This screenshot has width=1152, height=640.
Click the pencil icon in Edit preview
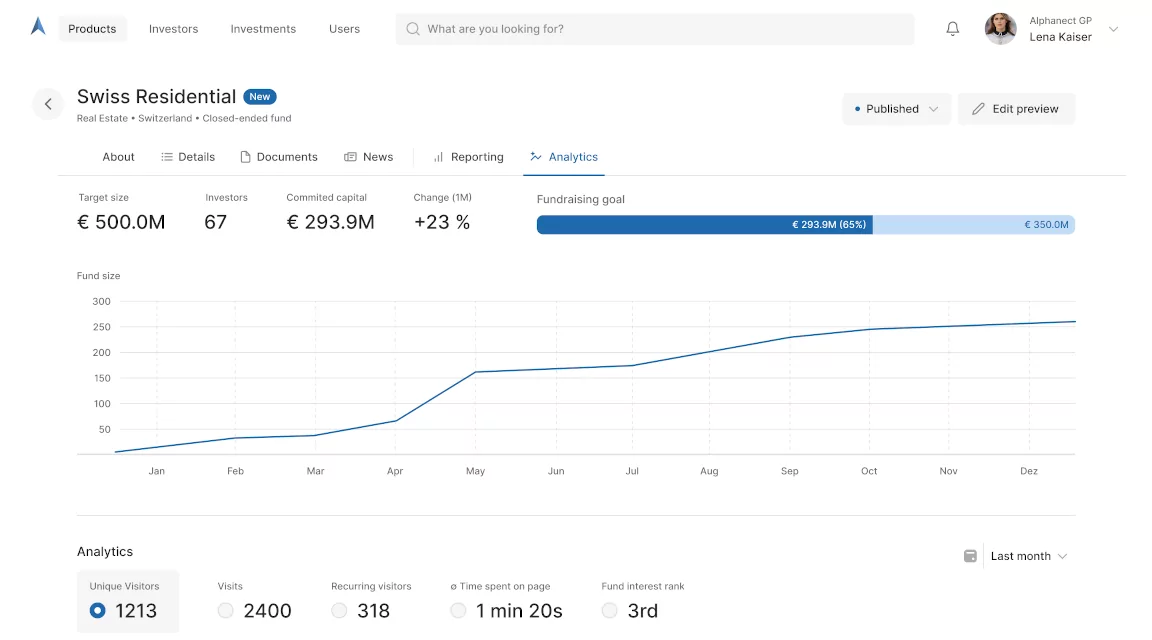(x=978, y=109)
